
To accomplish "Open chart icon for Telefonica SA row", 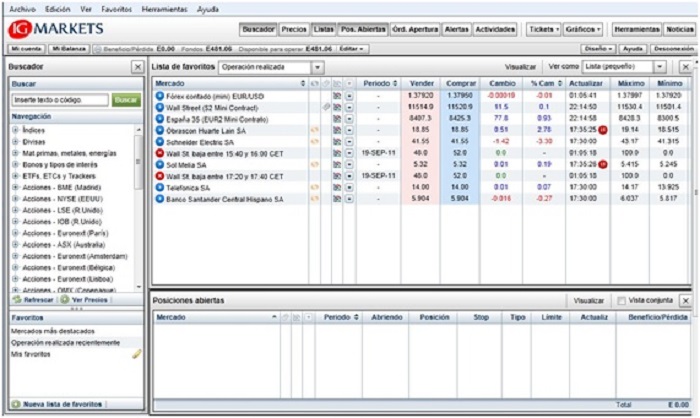I will [x=337, y=188].
